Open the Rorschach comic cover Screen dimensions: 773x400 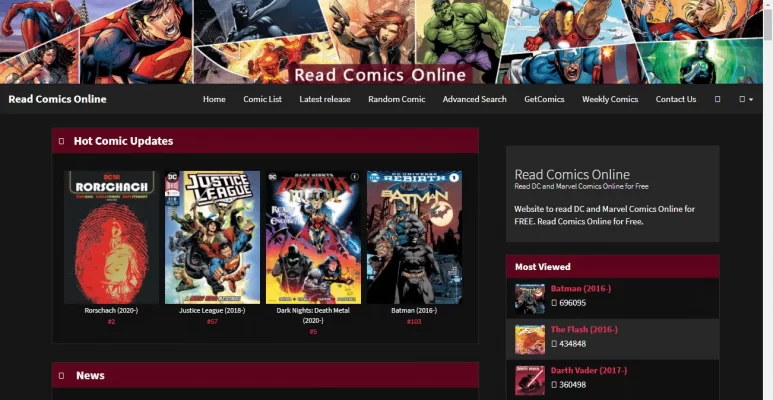point(111,237)
